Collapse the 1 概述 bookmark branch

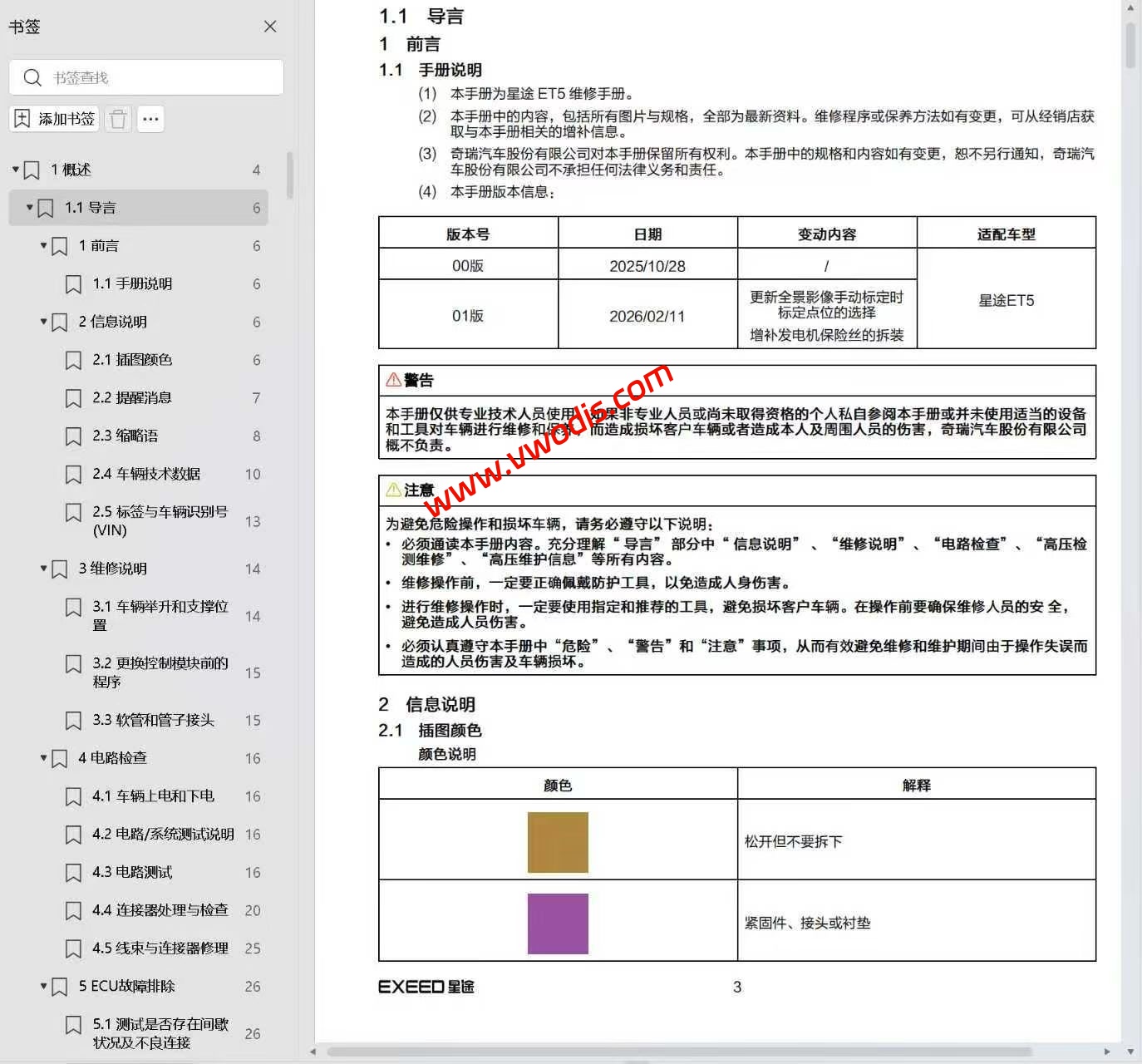tap(14, 169)
